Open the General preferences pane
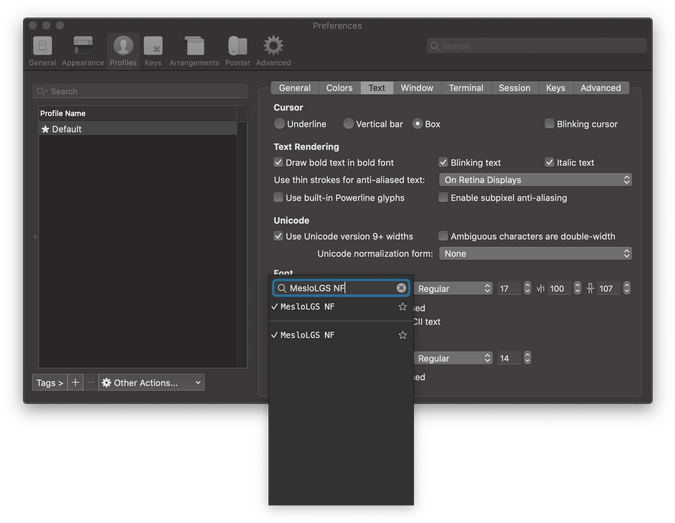 coord(42,51)
